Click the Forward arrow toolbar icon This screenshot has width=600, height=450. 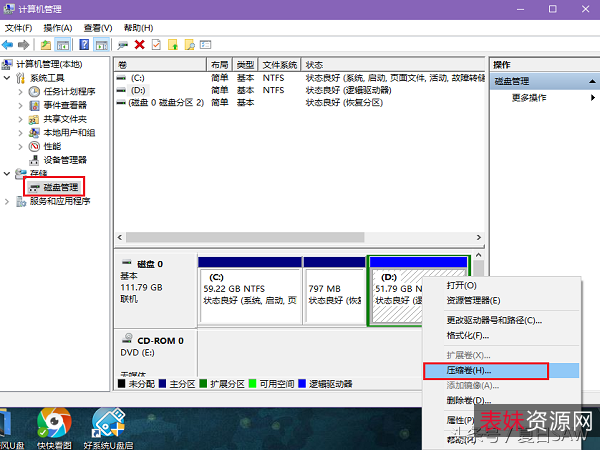tap(24, 45)
